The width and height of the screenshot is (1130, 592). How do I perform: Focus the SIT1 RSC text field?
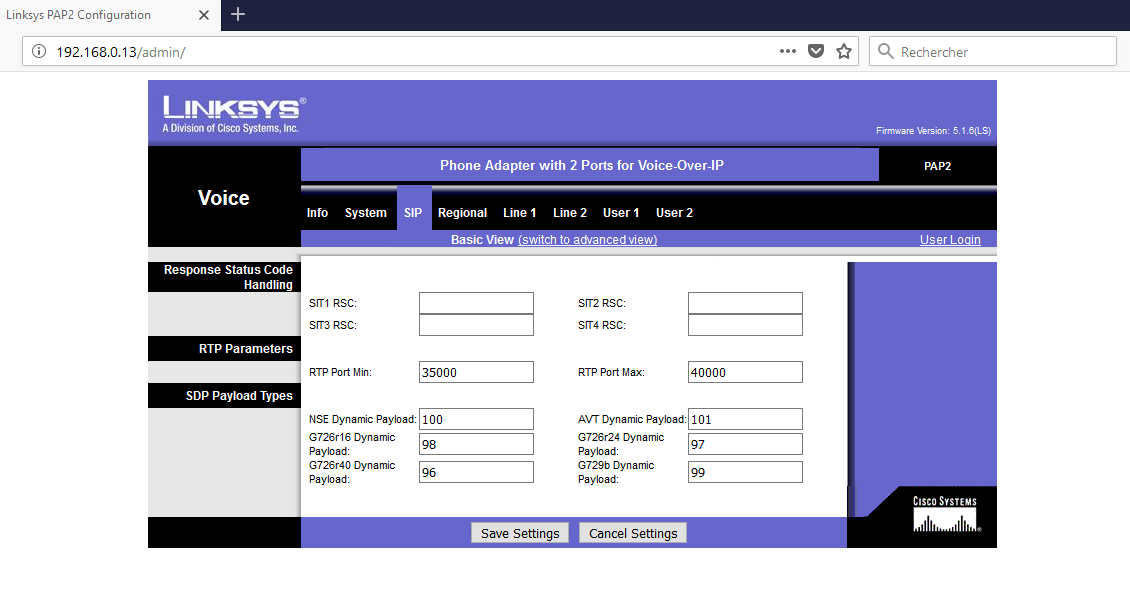[476, 303]
